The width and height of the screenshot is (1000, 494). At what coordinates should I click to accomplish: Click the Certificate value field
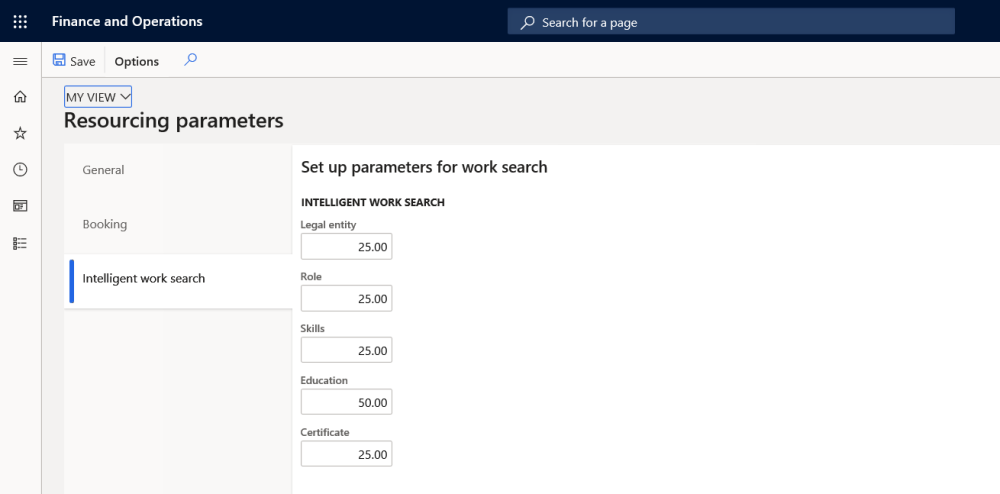[346, 454]
